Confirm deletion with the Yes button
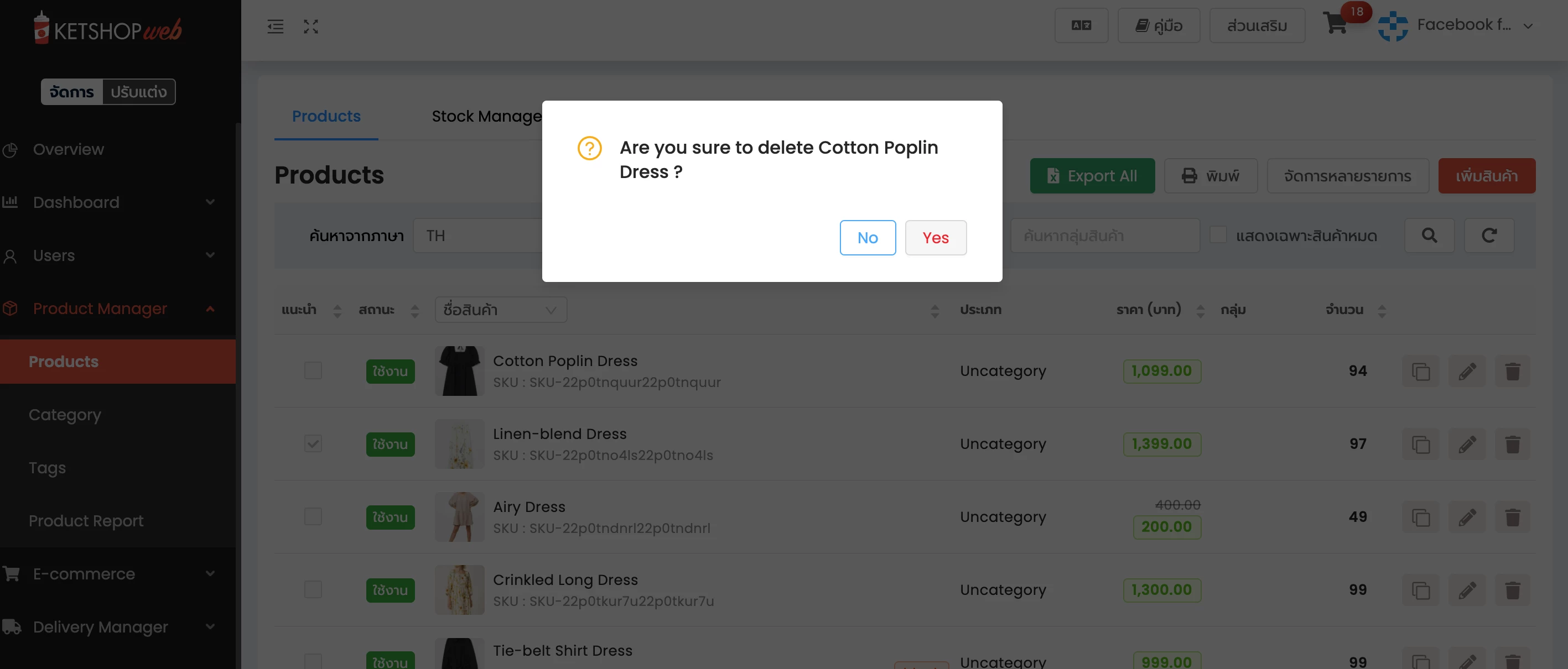1568x669 pixels. tap(936, 238)
